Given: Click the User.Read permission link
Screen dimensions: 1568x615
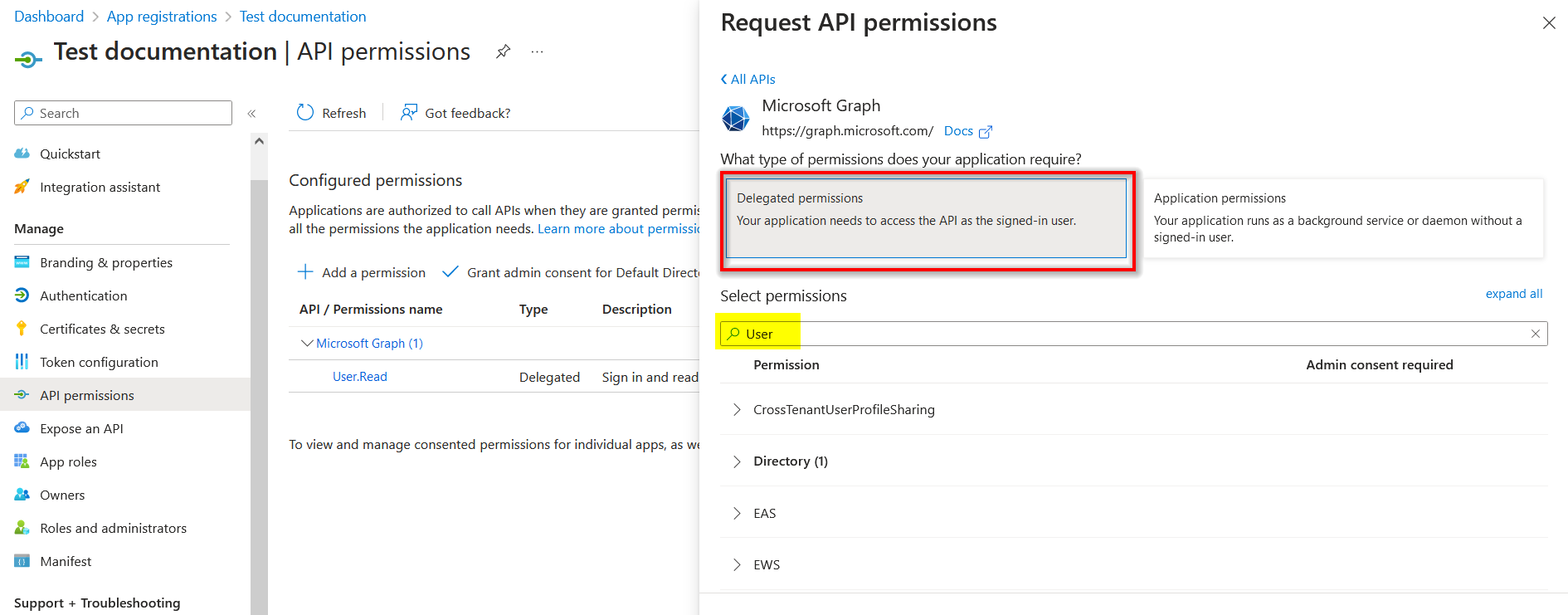Looking at the screenshot, I should point(360,377).
